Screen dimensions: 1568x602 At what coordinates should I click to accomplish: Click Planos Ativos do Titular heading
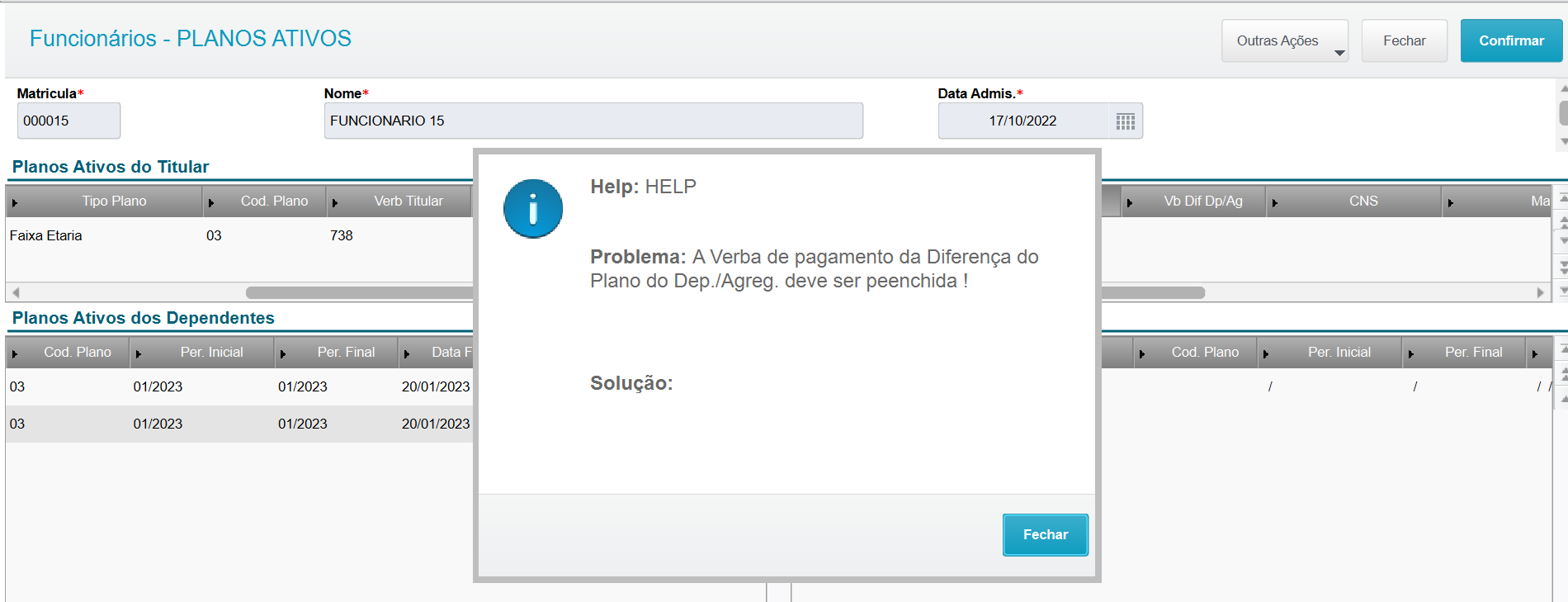(111, 167)
